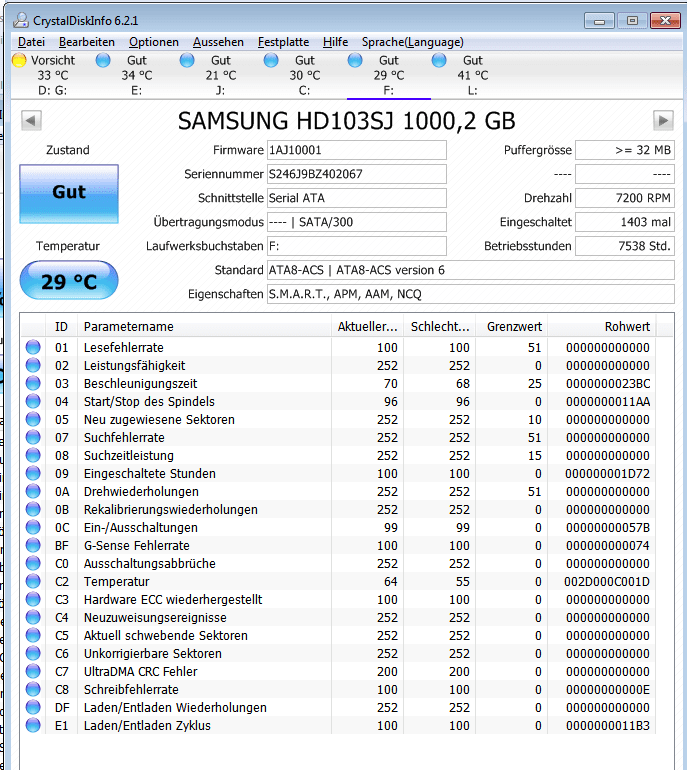Click the Seriennummer field
Image resolution: width=695 pixels, height=770 pixels.
(x=357, y=174)
